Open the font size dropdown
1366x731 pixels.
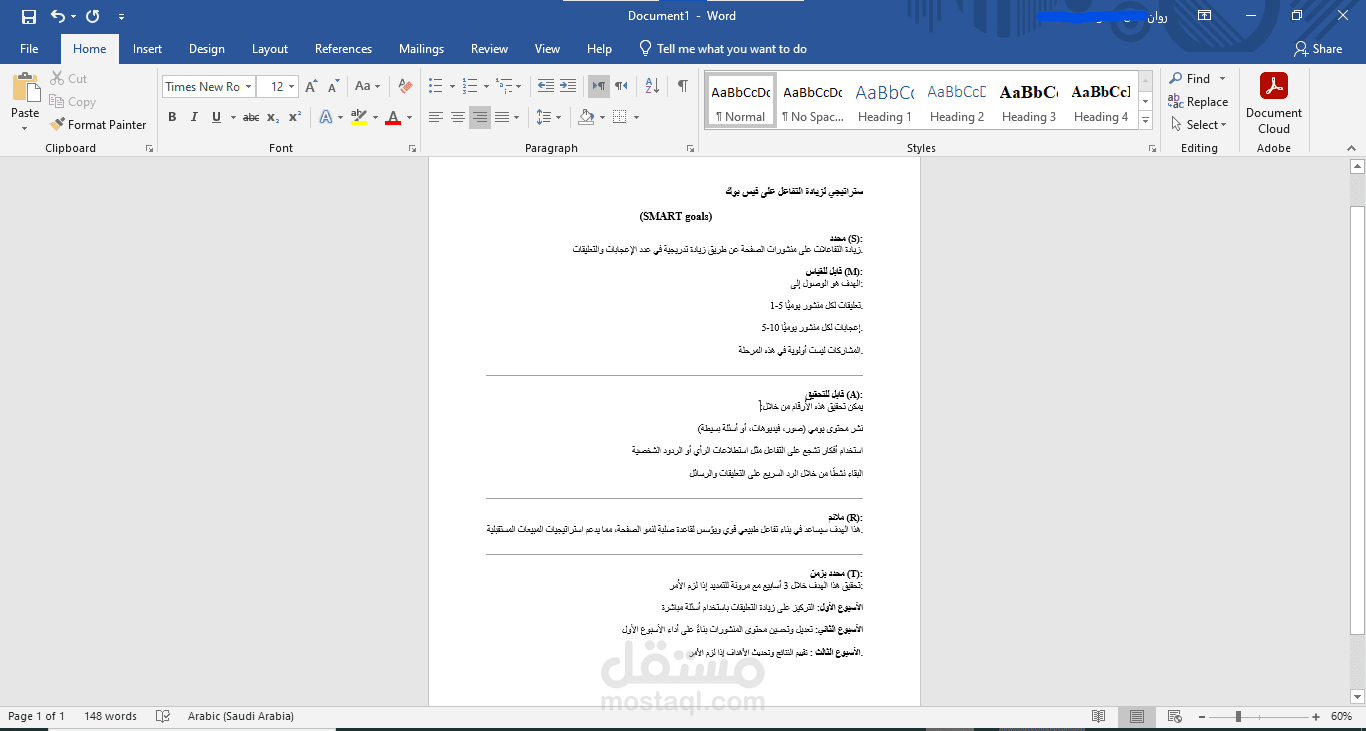click(292, 87)
